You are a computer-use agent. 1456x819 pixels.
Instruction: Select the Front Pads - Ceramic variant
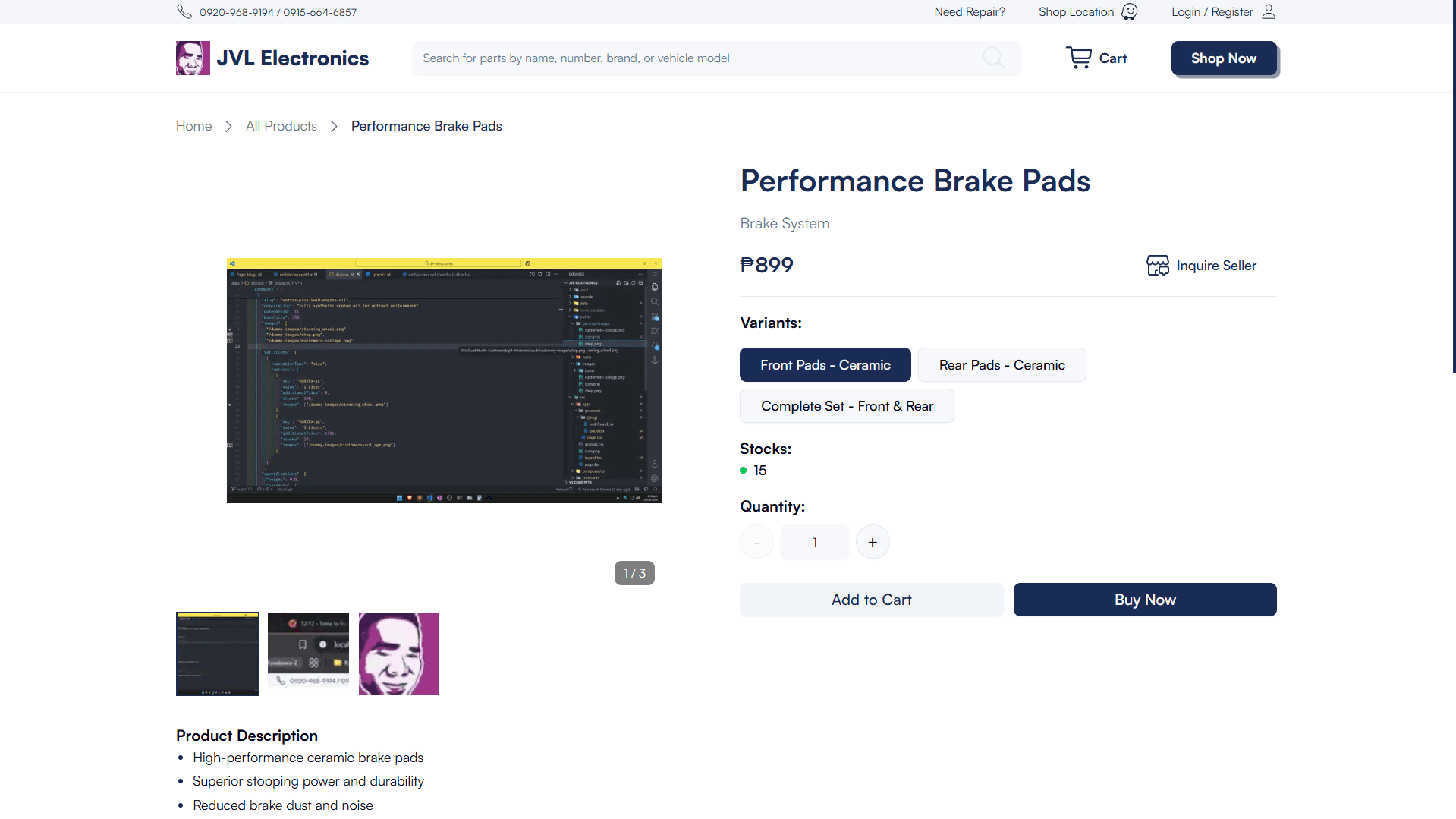(x=825, y=364)
